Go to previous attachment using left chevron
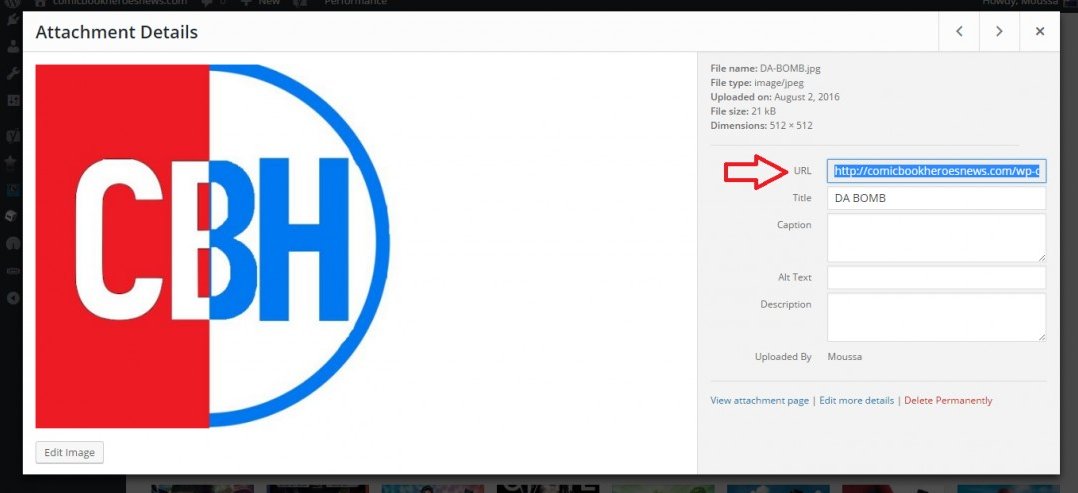 [x=959, y=32]
